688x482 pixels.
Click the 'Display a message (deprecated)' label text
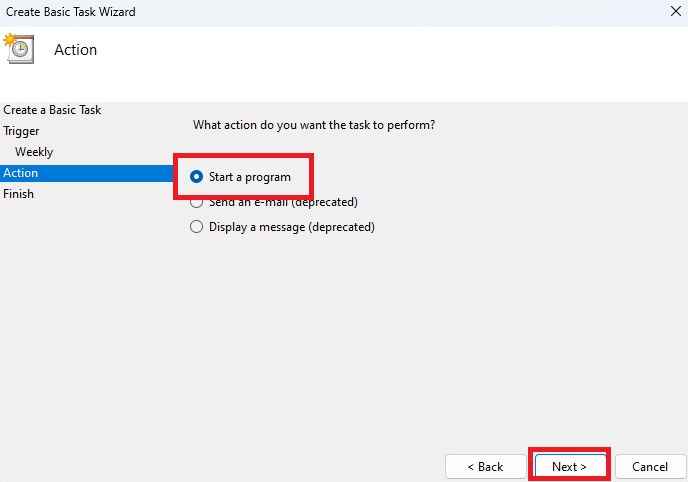pos(292,227)
